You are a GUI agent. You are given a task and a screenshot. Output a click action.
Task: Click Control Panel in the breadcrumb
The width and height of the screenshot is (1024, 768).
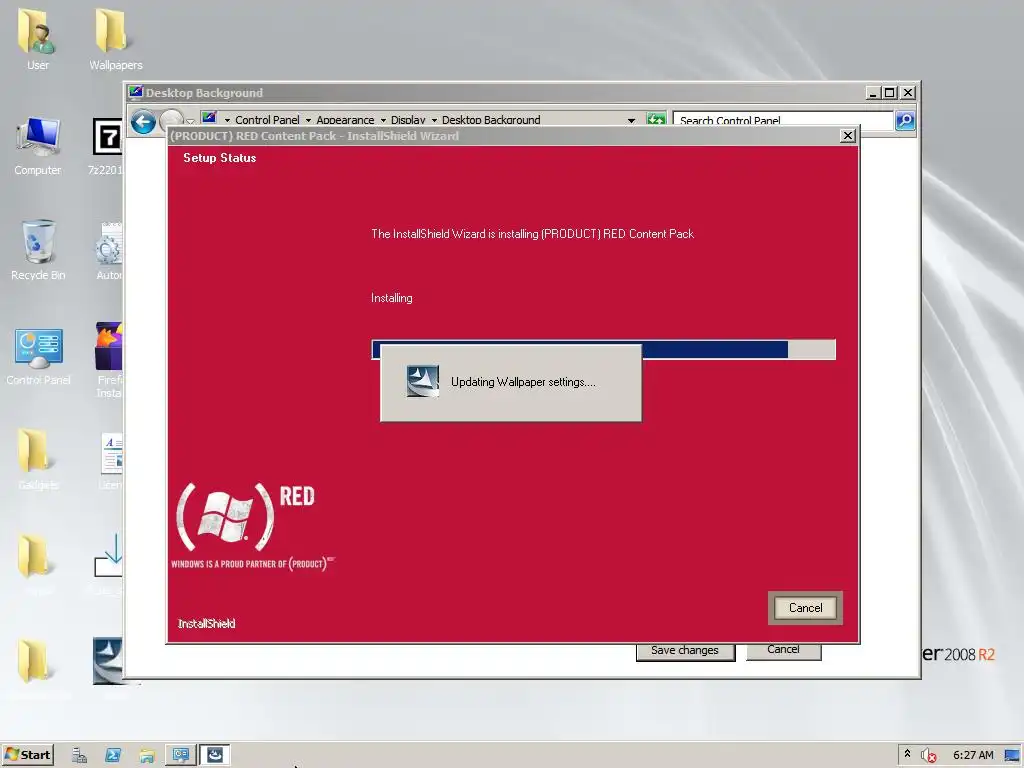[x=267, y=120]
